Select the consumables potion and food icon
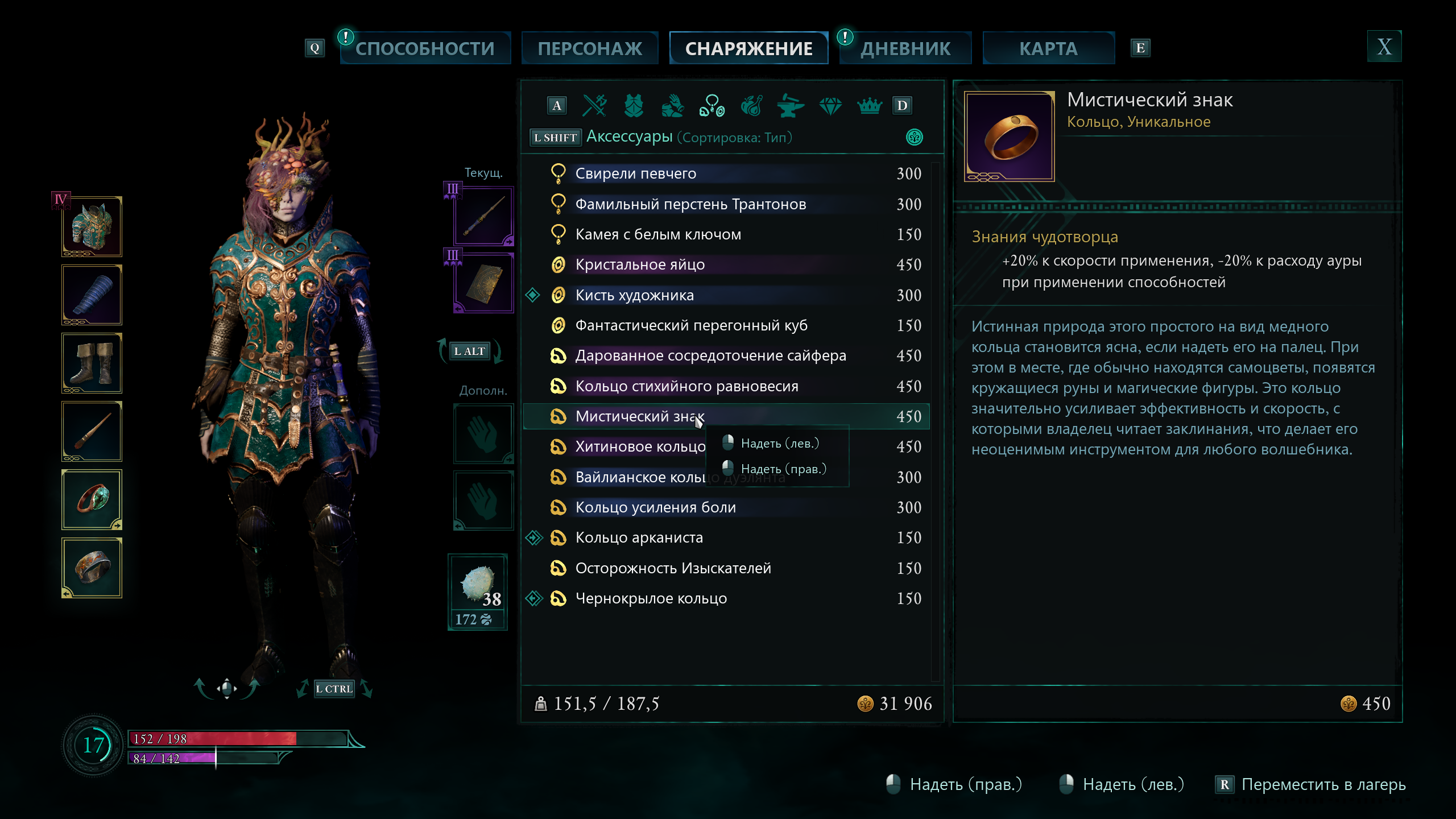1456x819 pixels. [x=752, y=105]
